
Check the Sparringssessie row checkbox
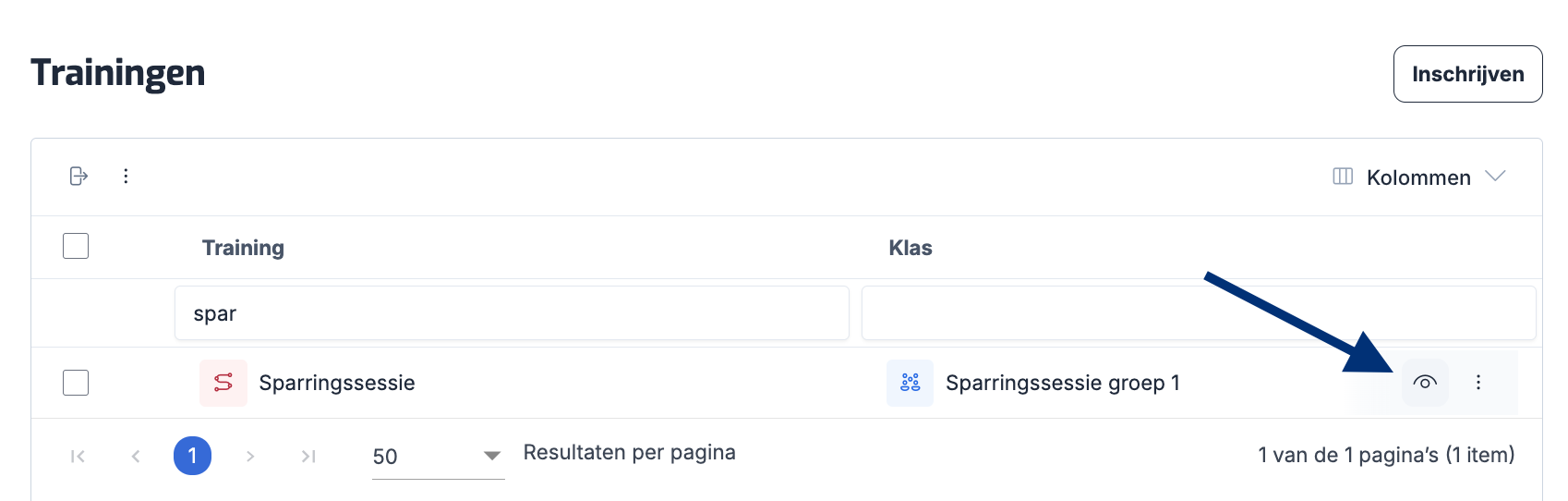pyautogui.click(x=76, y=383)
